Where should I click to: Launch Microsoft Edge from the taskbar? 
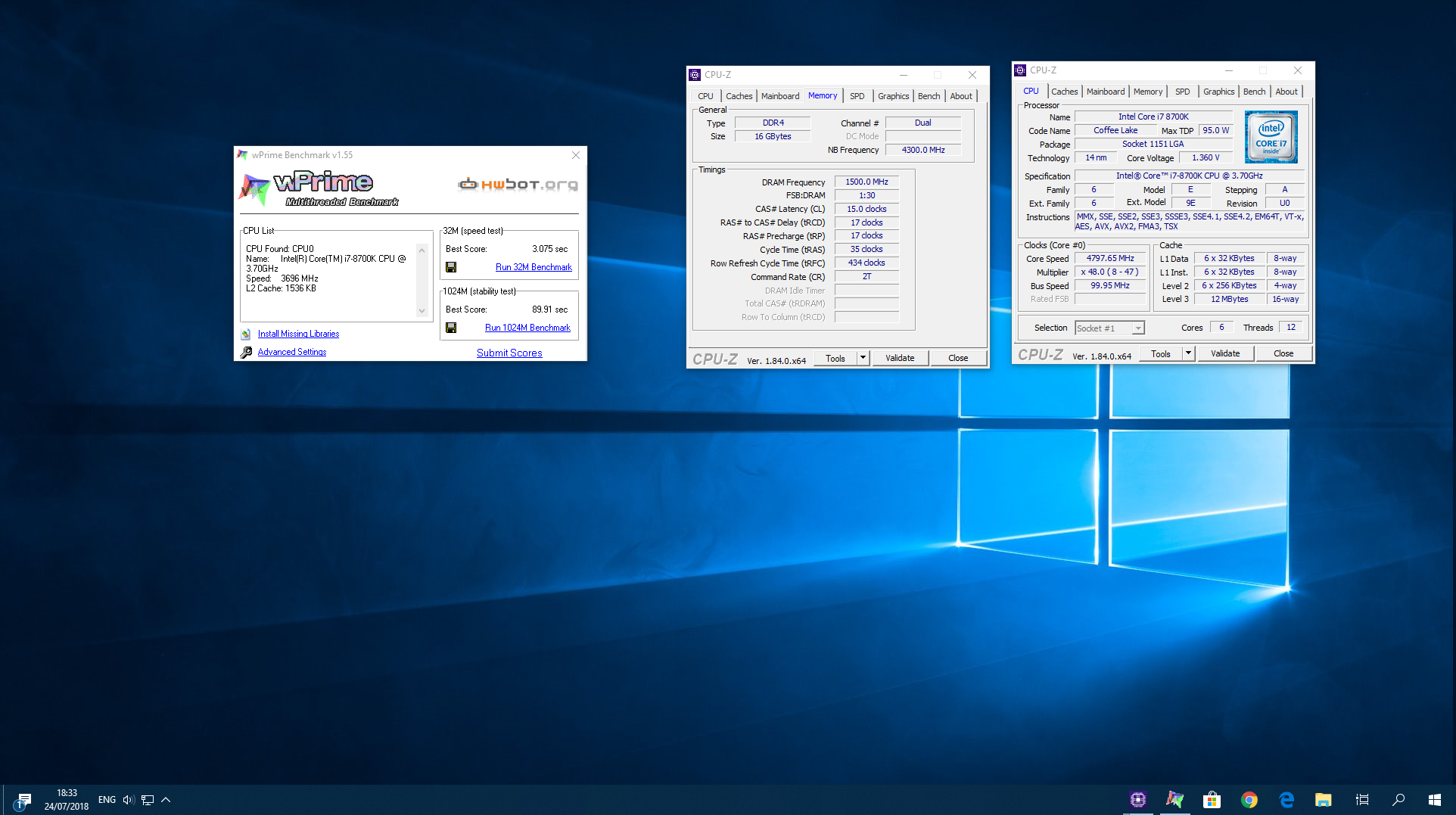click(1286, 800)
